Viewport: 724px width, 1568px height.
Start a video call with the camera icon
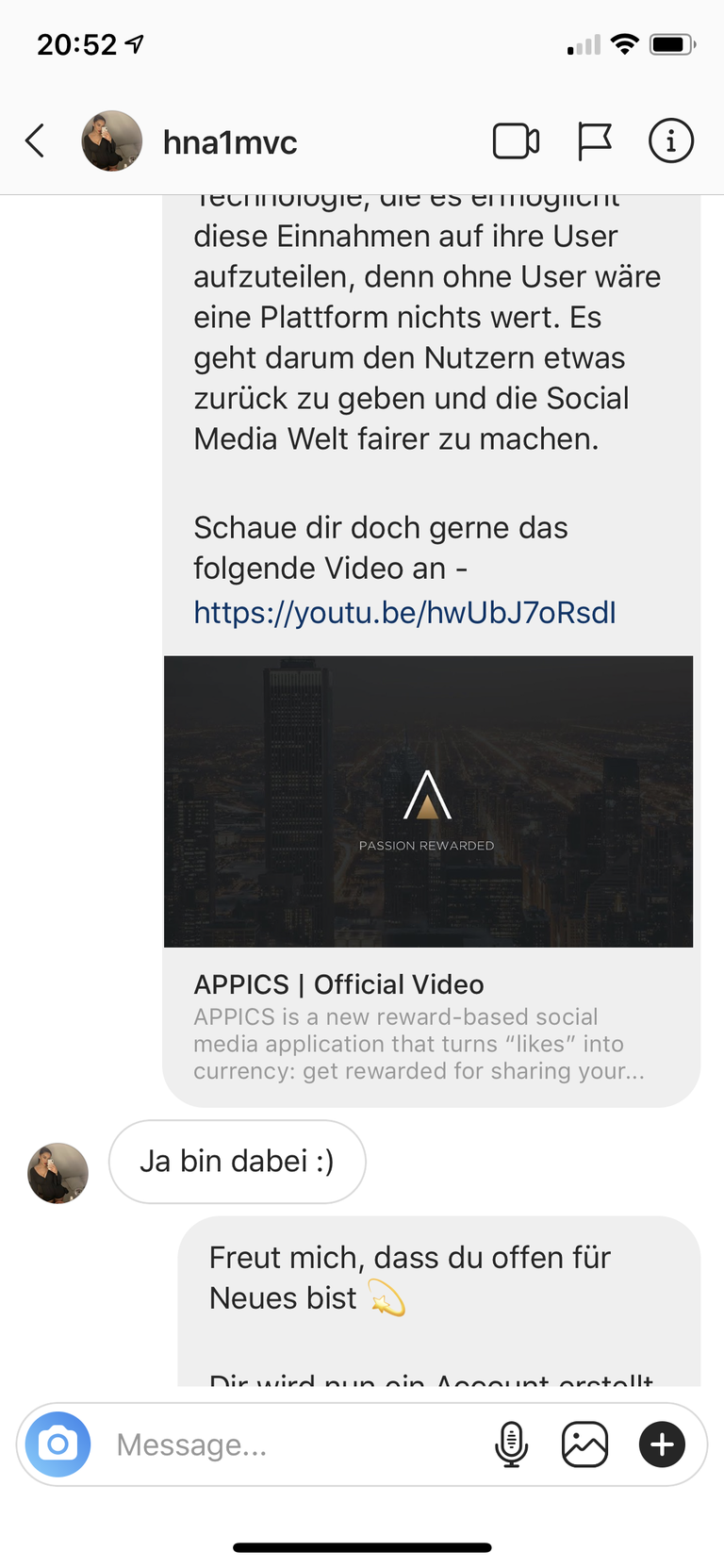tap(516, 141)
